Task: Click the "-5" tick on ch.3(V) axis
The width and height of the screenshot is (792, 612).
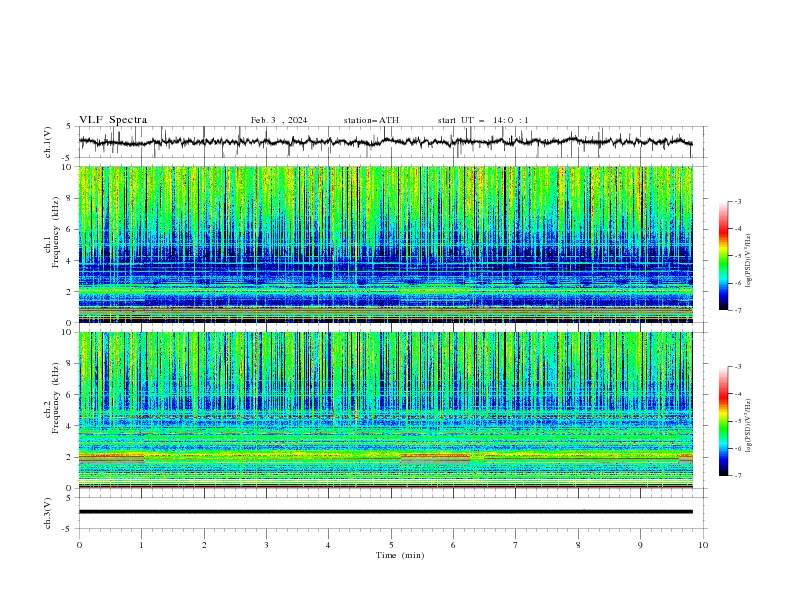Action: [67, 529]
